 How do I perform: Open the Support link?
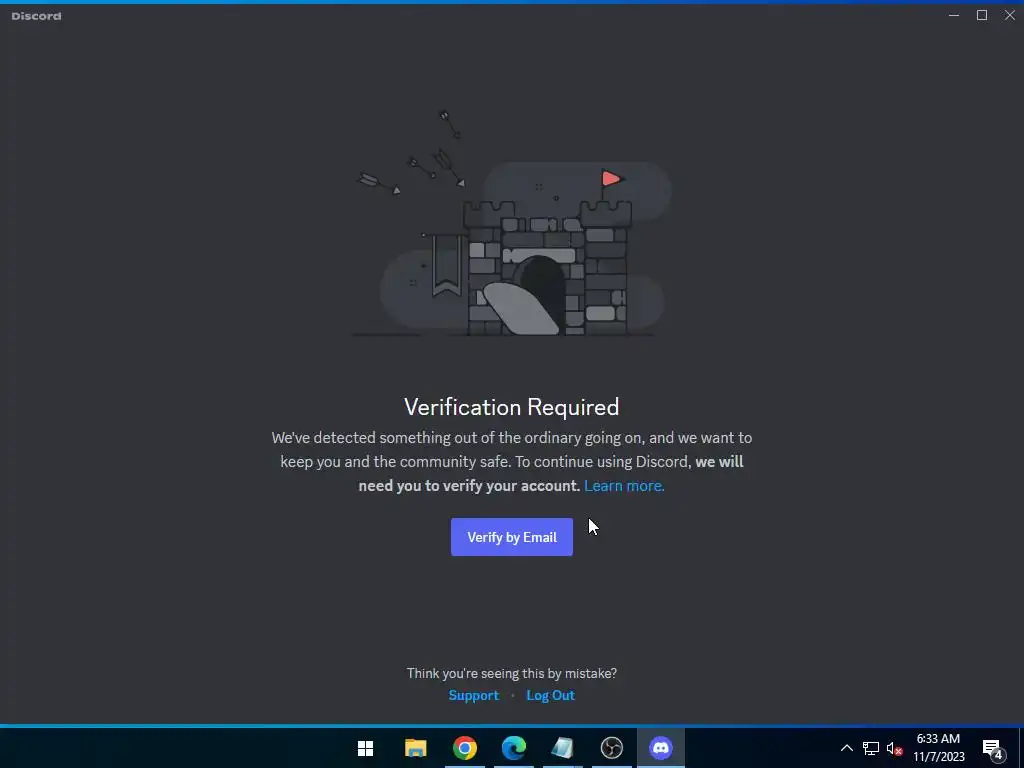473,696
